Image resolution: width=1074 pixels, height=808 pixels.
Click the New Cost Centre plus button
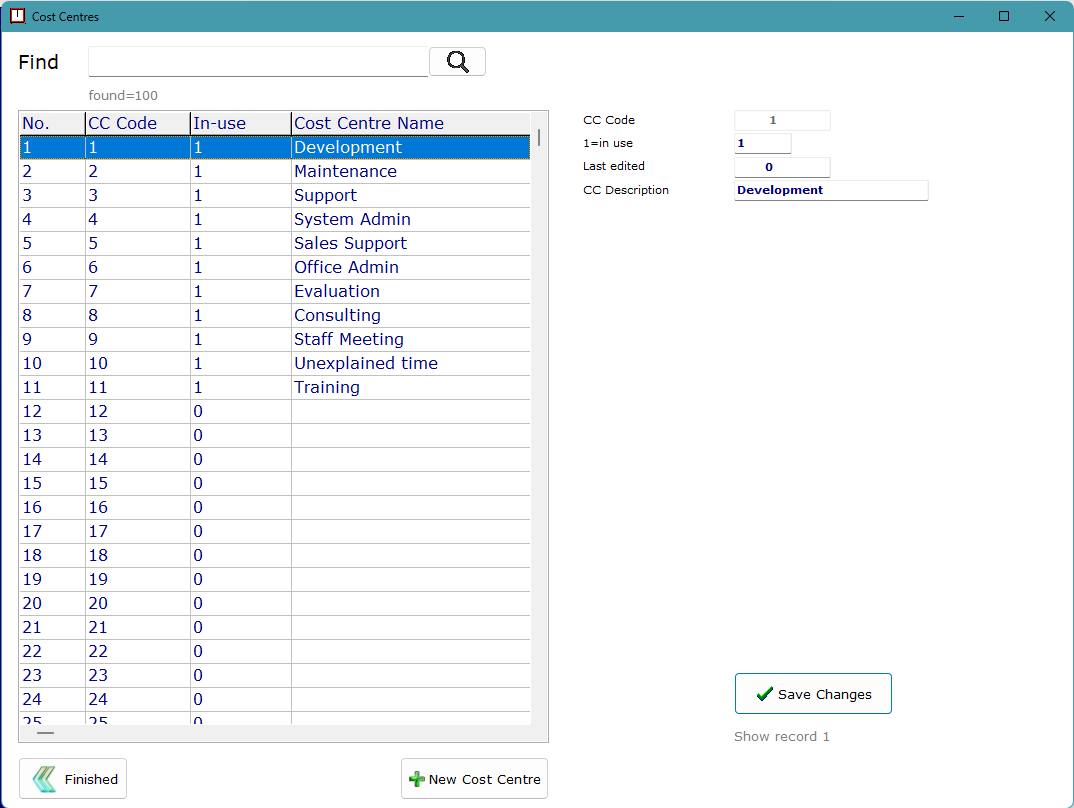(474, 779)
